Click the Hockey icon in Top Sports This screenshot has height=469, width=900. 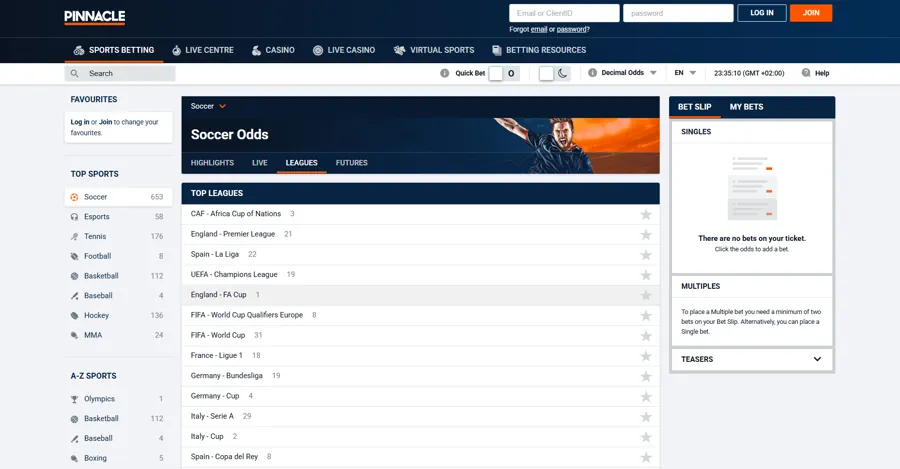tap(75, 315)
